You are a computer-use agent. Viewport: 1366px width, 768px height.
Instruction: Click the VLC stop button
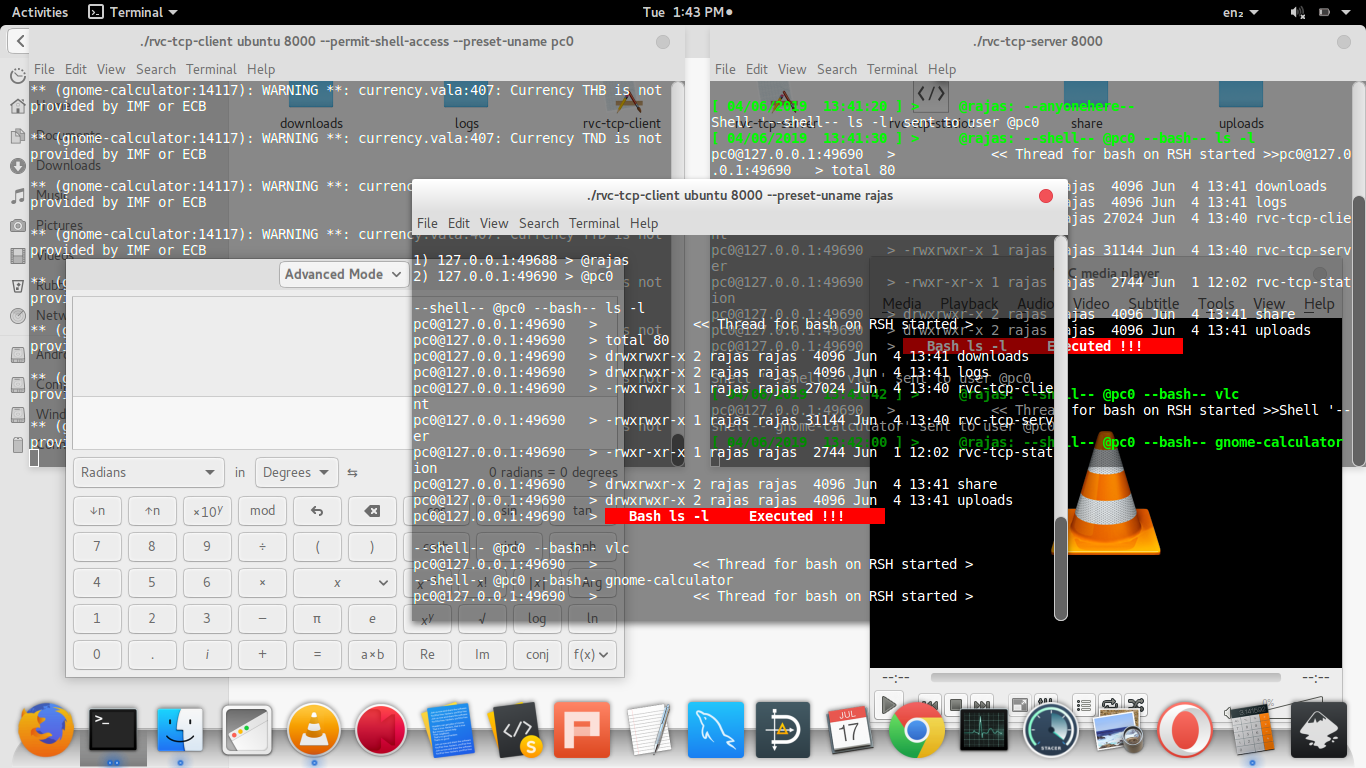pos(955,704)
